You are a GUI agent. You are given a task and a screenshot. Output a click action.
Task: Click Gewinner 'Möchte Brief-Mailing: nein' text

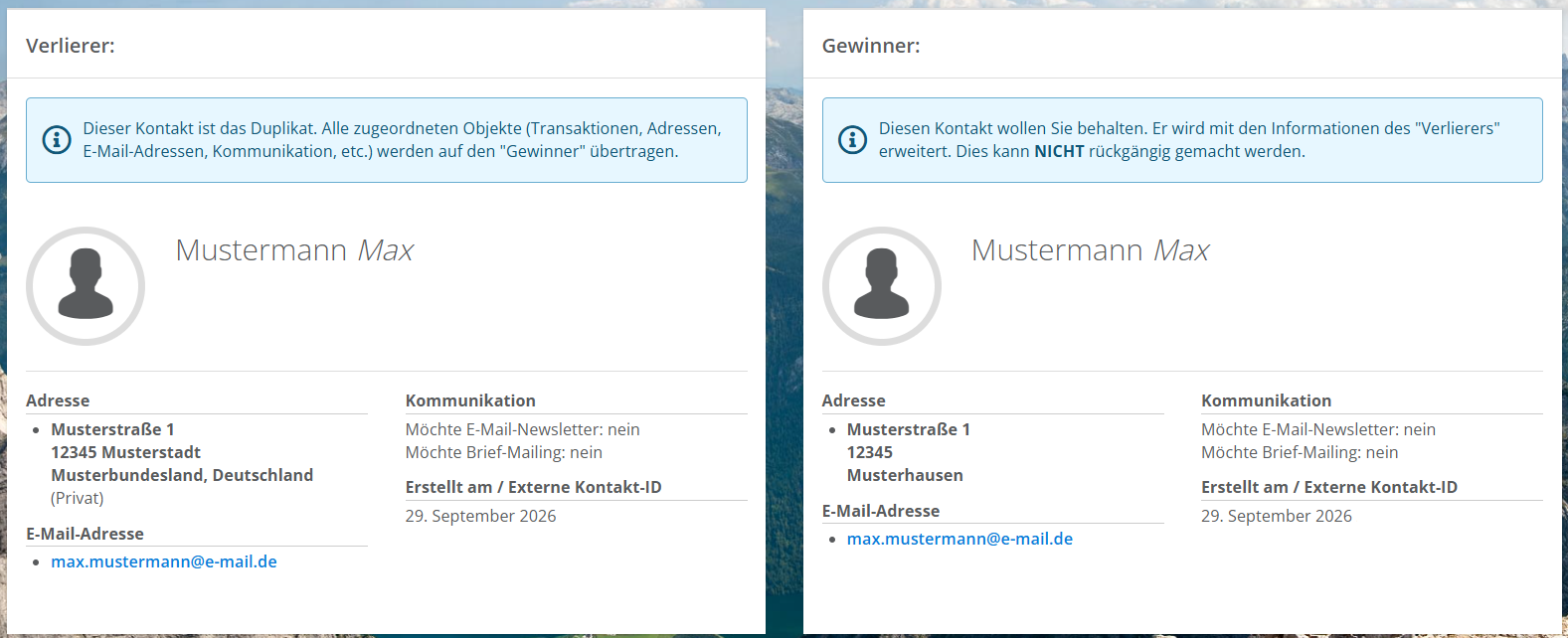[x=1300, y=452]
